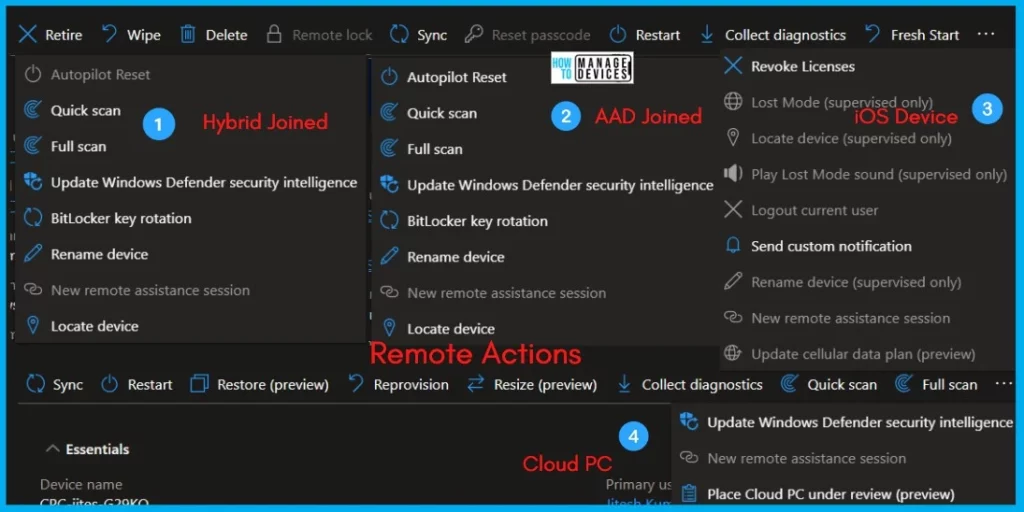Click BitLocker key rotation icon in Hybrid Joined menu
This screenshot has width=1024, height=512.
[33, 218]
